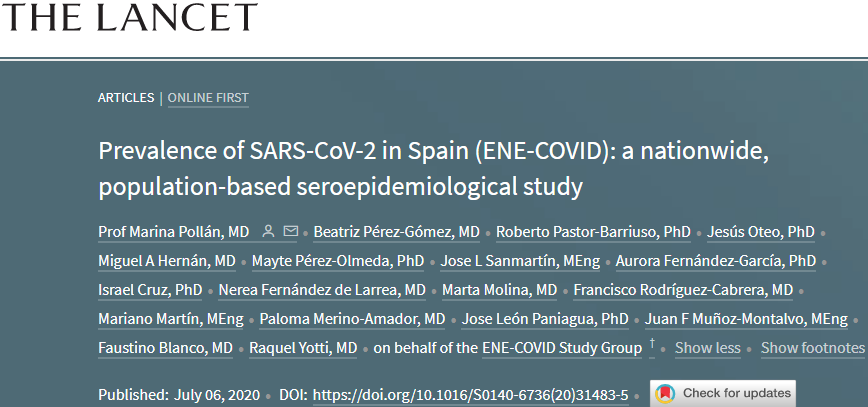Image resolution: width=868 pixels, height=407 pixels.
Task: Click the email envelope icon beside Marina Pollán
Action: coord(291,231)
